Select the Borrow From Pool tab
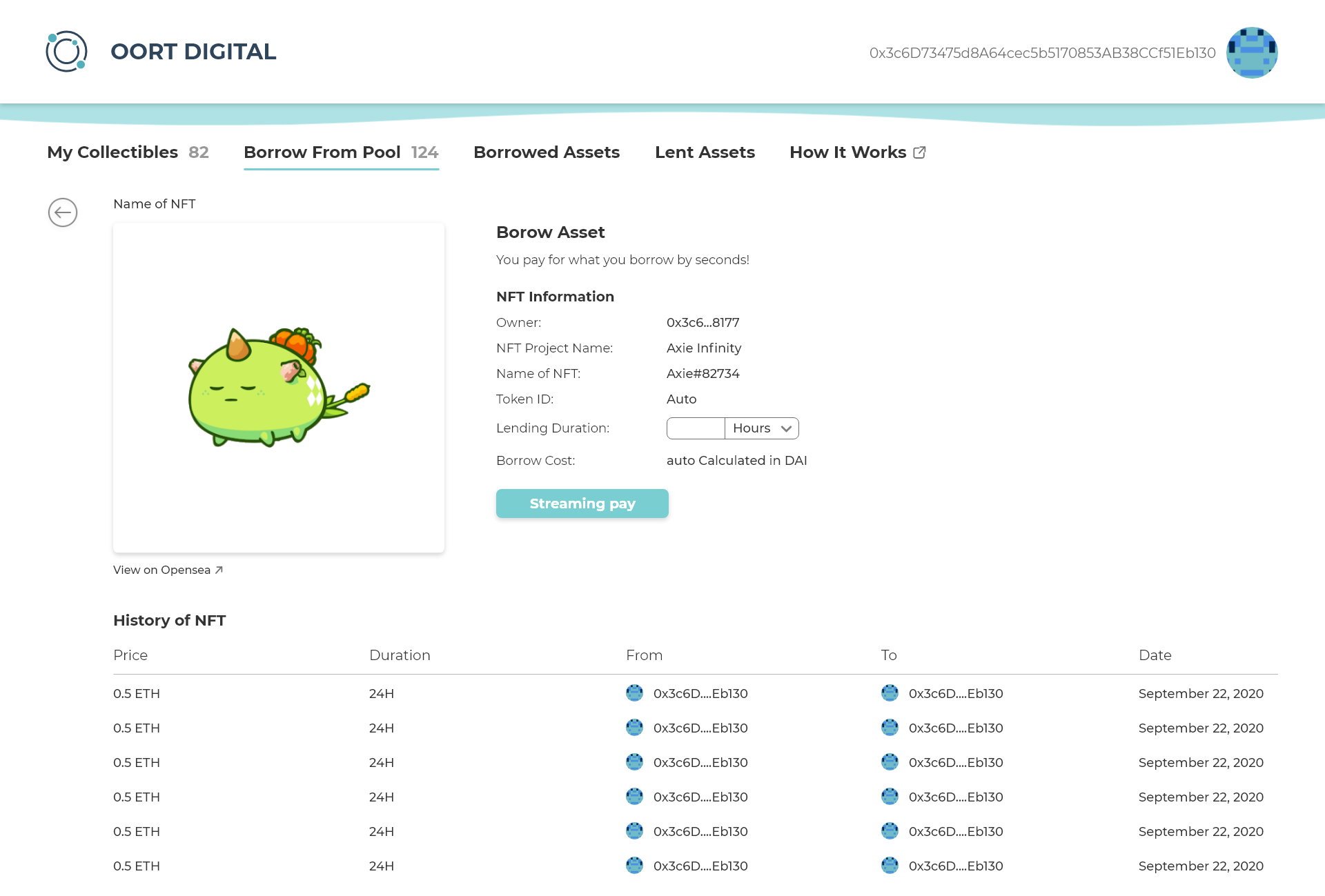The width and height of the screenshot is (1325, 896). click(341, 152)
